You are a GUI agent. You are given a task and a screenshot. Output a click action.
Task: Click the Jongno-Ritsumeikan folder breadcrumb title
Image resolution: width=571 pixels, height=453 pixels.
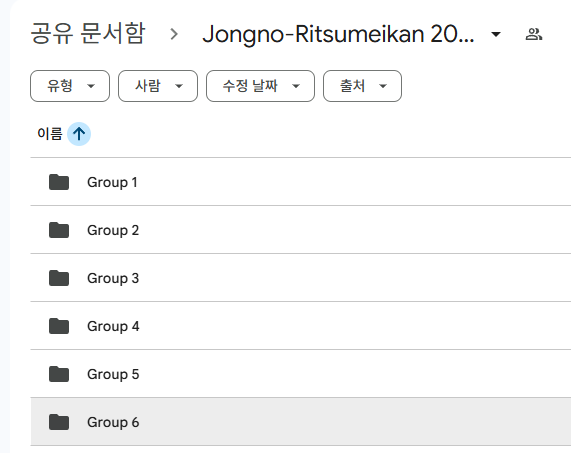click(339, 35)
